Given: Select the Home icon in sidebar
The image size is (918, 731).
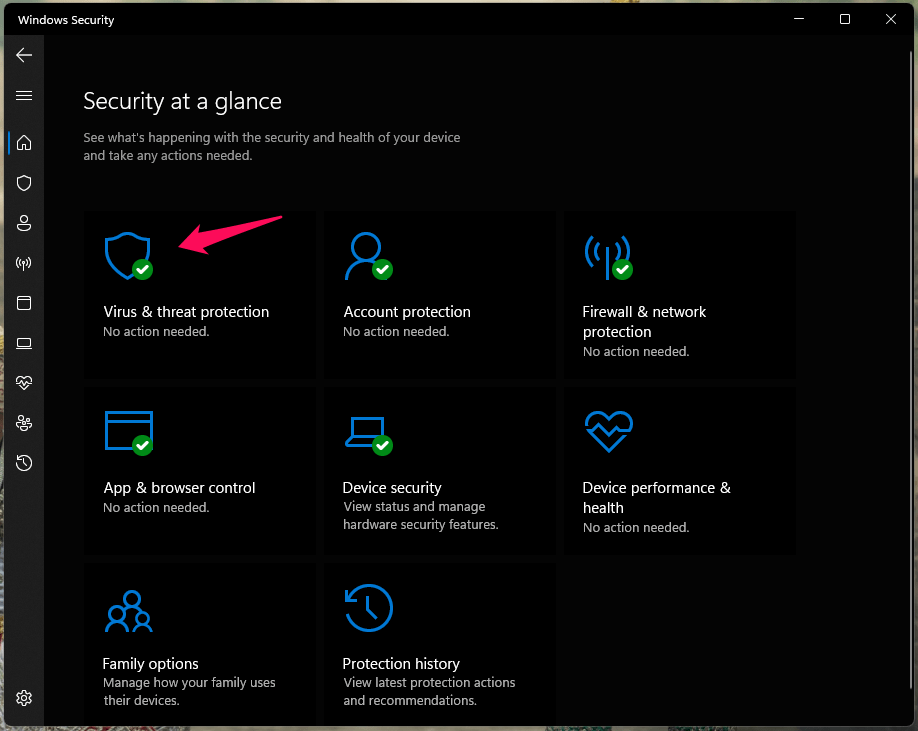Looking at the screenshot, I should [23, 142].
